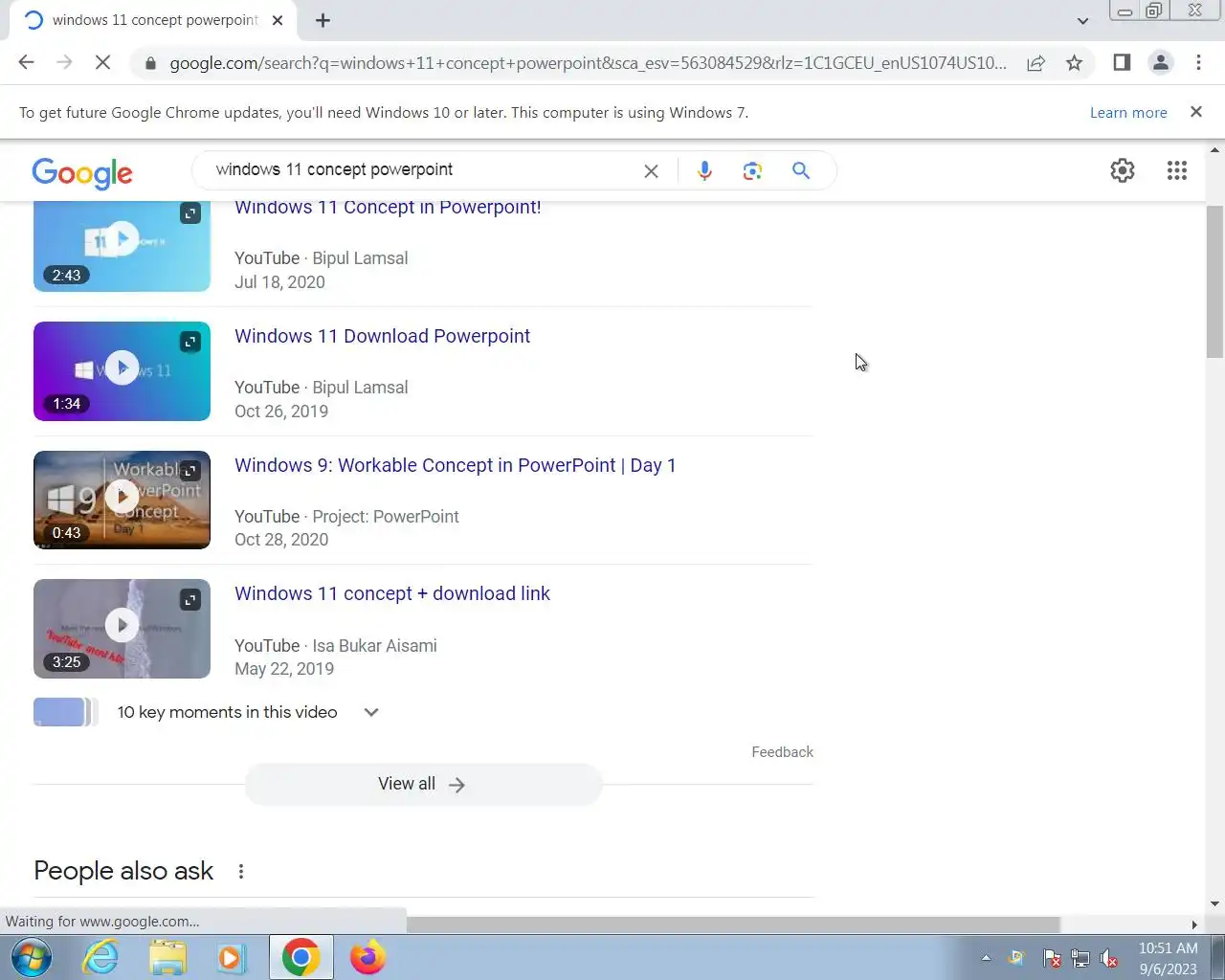Image resolution: width=1225 pixels, height=980 pixels.
Task: Click the YouTube · Bipul Lamsal Jul 18, 2020 text
Action: click(322, 270)
